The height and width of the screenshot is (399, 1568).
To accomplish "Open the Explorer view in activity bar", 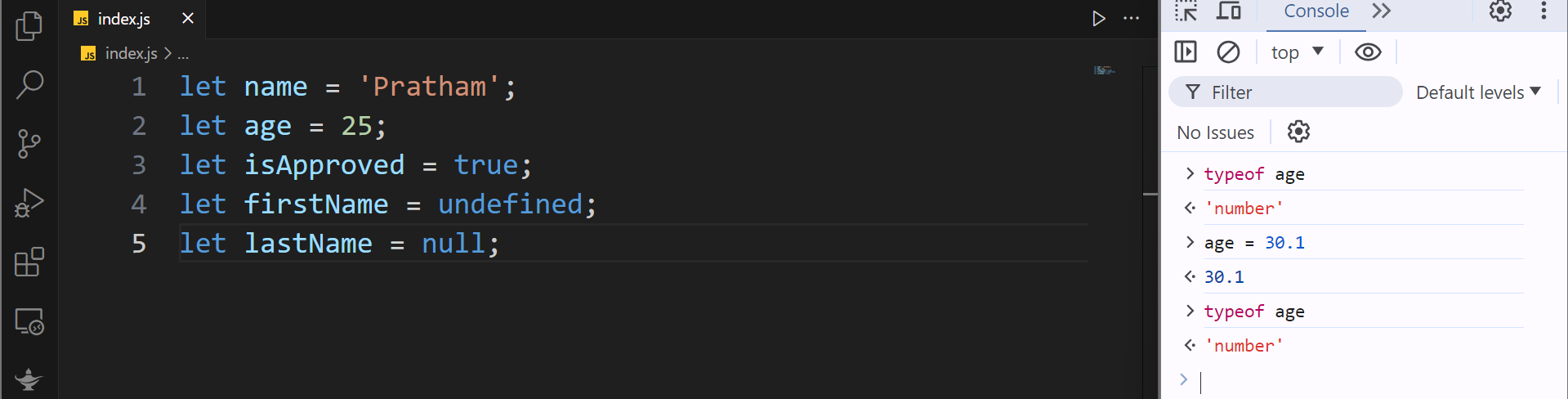I will [29, 26].
